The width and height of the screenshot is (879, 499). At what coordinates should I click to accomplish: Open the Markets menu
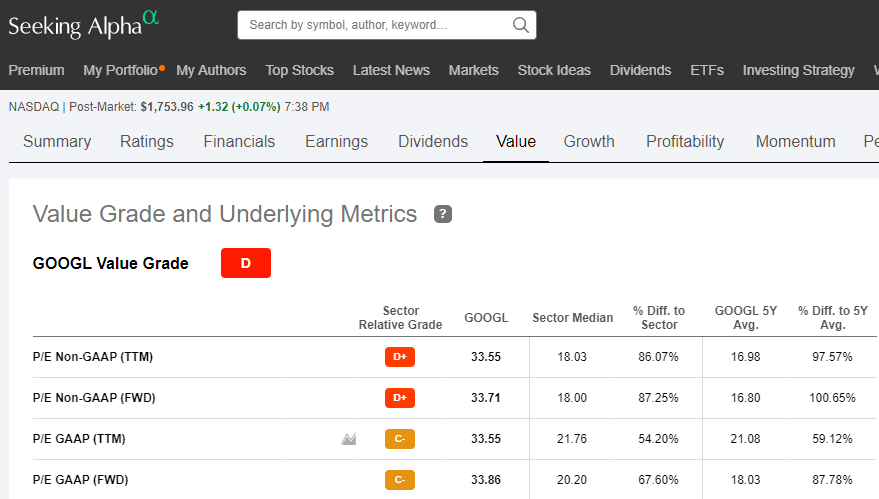474,70
